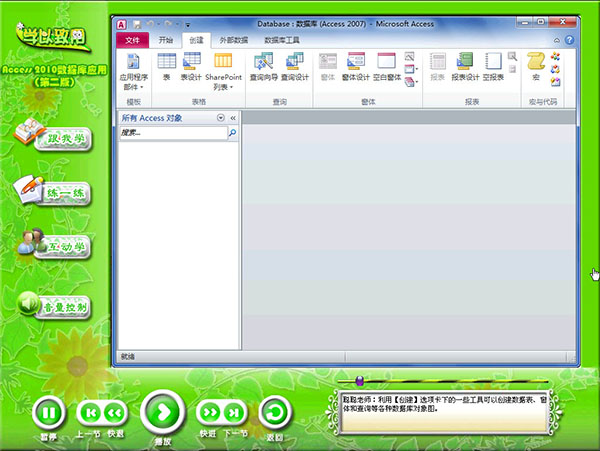The width and height of the screenshot is (600, 451).
Task: Pause playback with the 暂停 button
Action: pos(49,413)
